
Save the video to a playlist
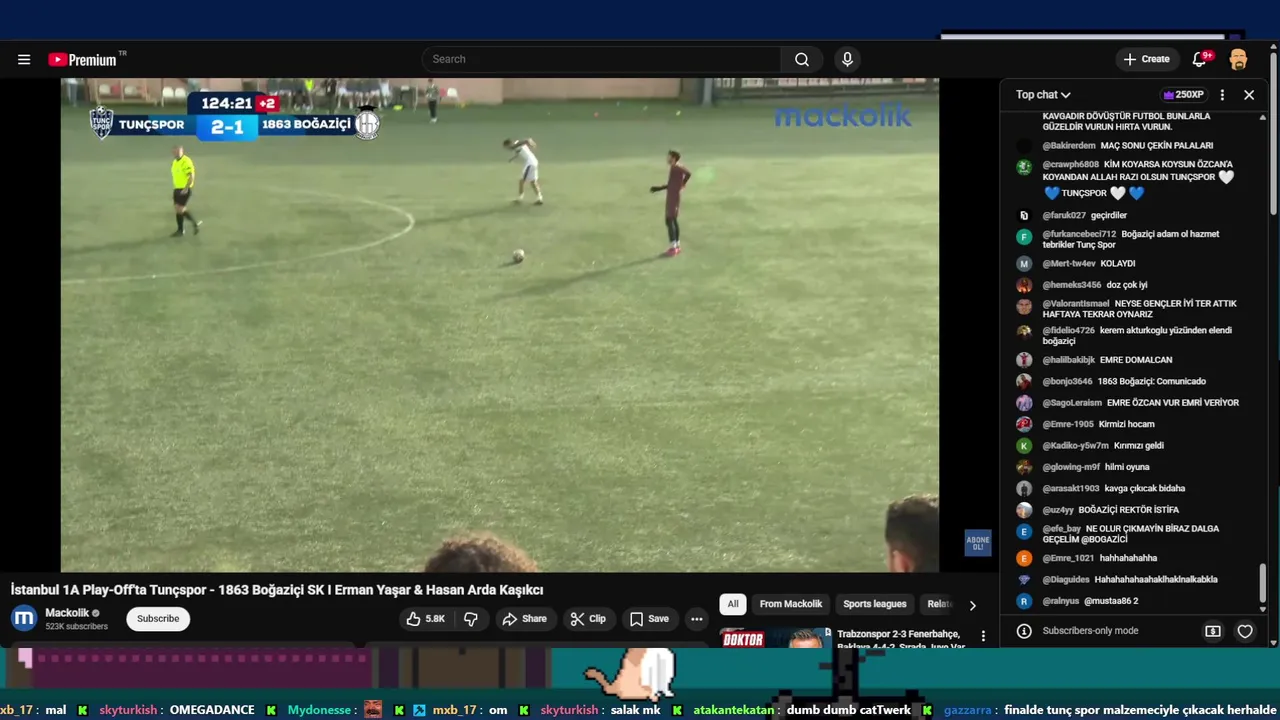(649, 619)
